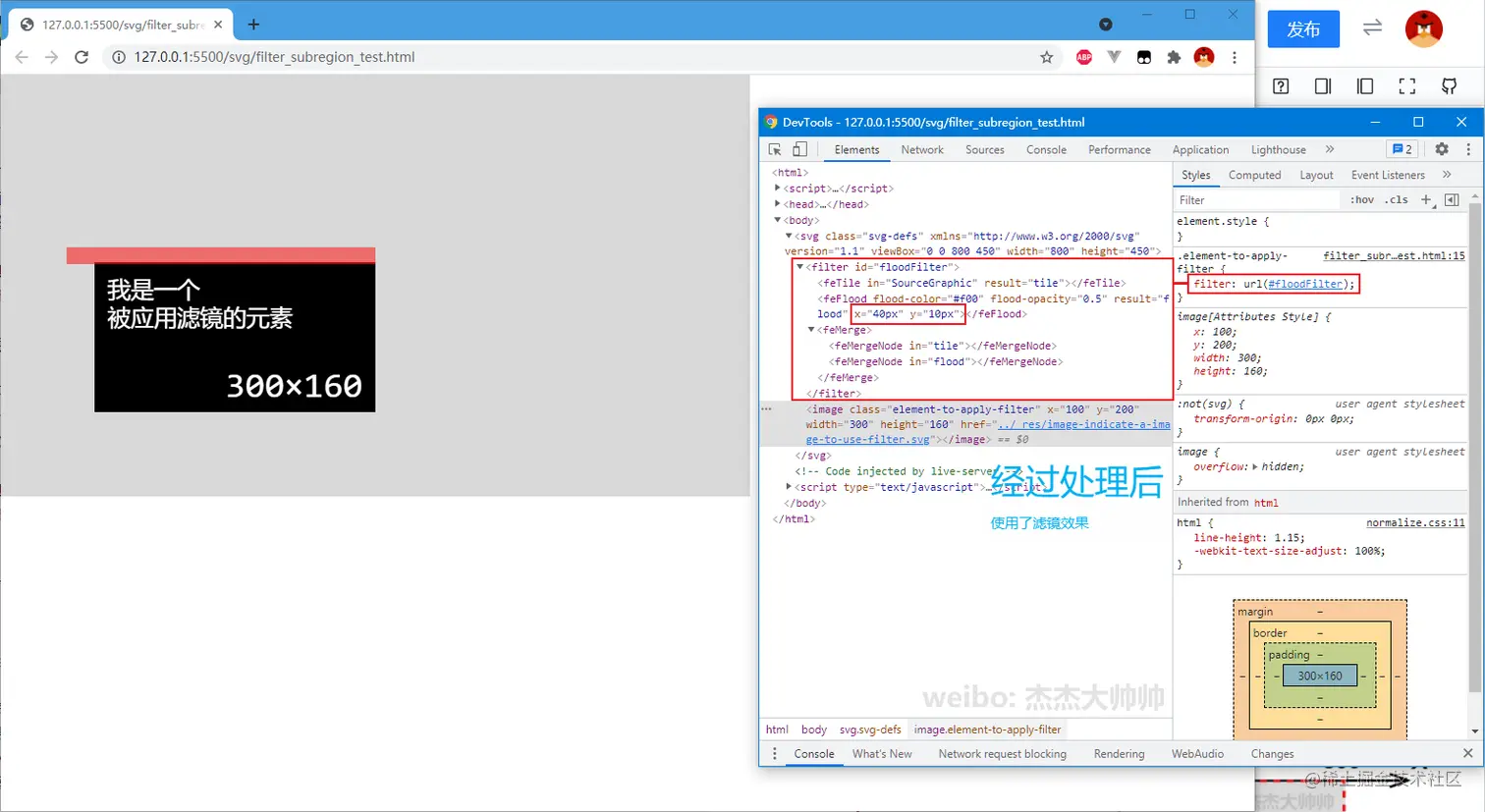Open the ABP extension icon
Viewport: 1485px width, 812px height.
(1083, 57)
